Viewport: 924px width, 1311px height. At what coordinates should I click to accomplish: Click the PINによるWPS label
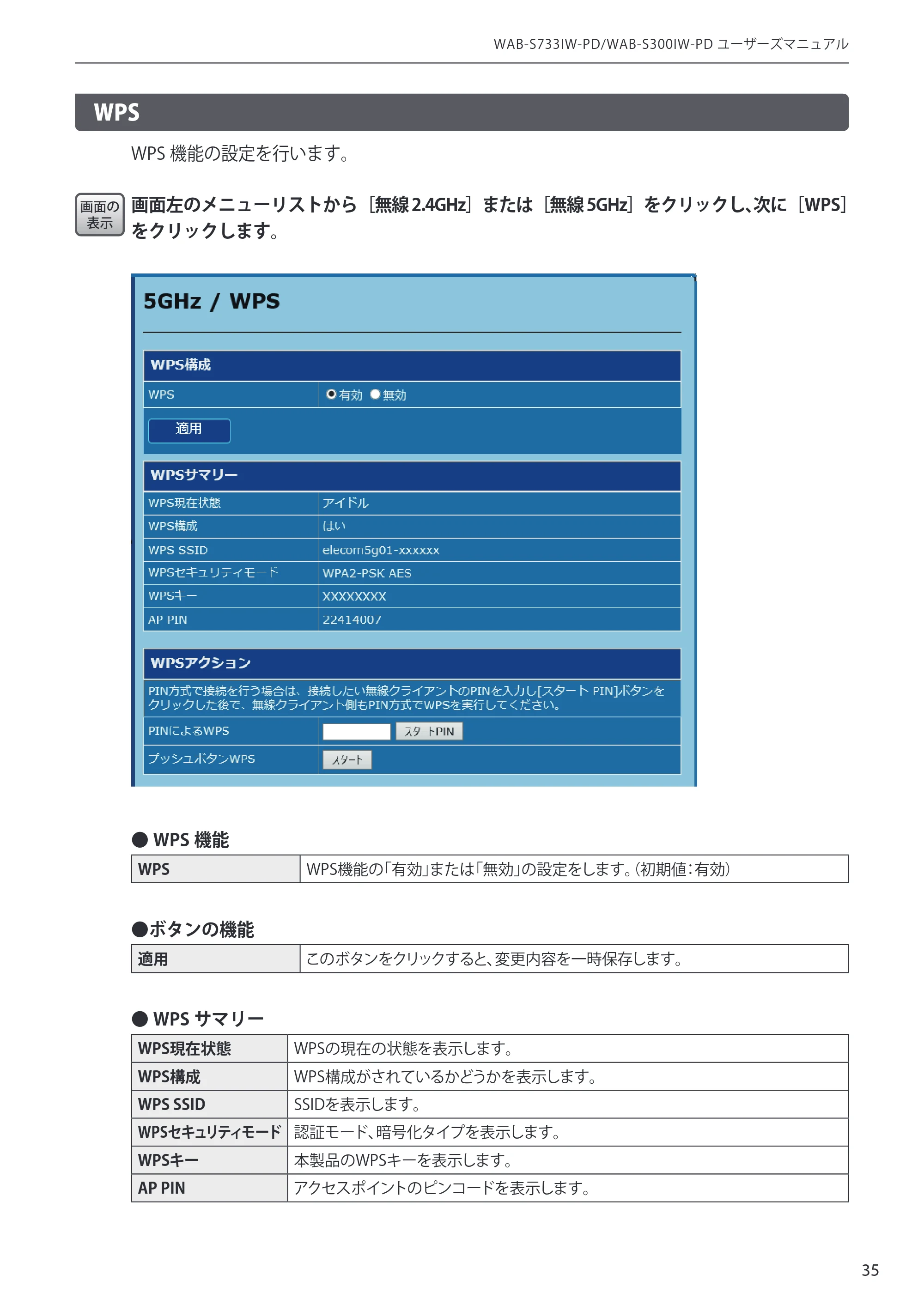(188, 731)
